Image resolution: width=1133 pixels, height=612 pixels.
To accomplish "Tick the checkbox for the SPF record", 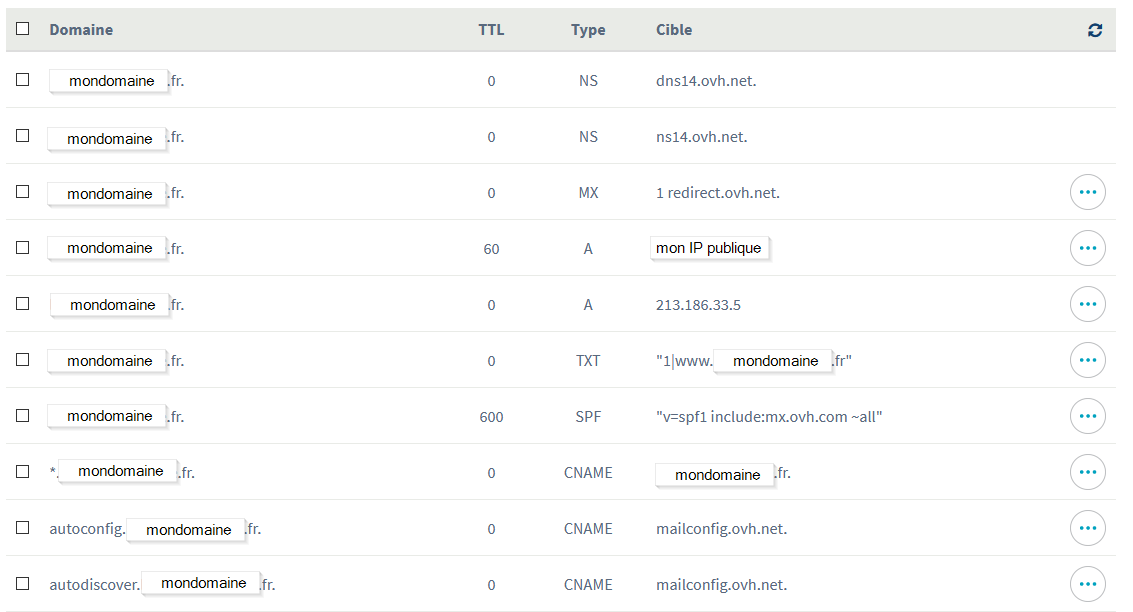I will (x=22, y=415).
